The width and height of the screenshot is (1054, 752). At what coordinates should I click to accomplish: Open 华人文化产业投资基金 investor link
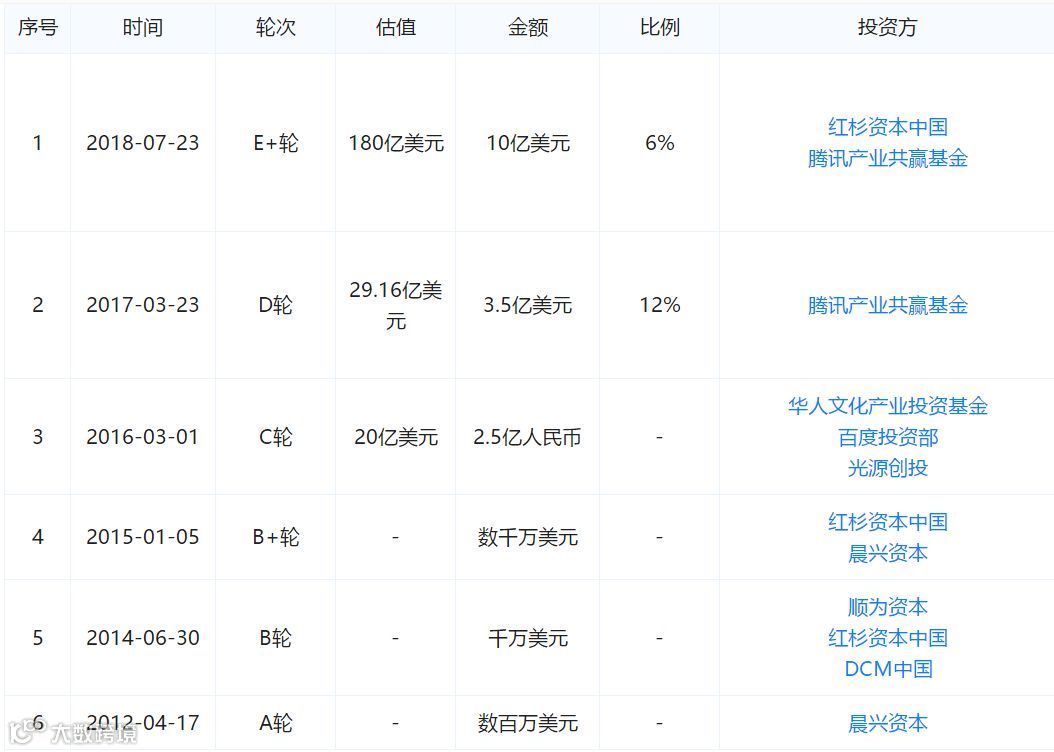887,406
